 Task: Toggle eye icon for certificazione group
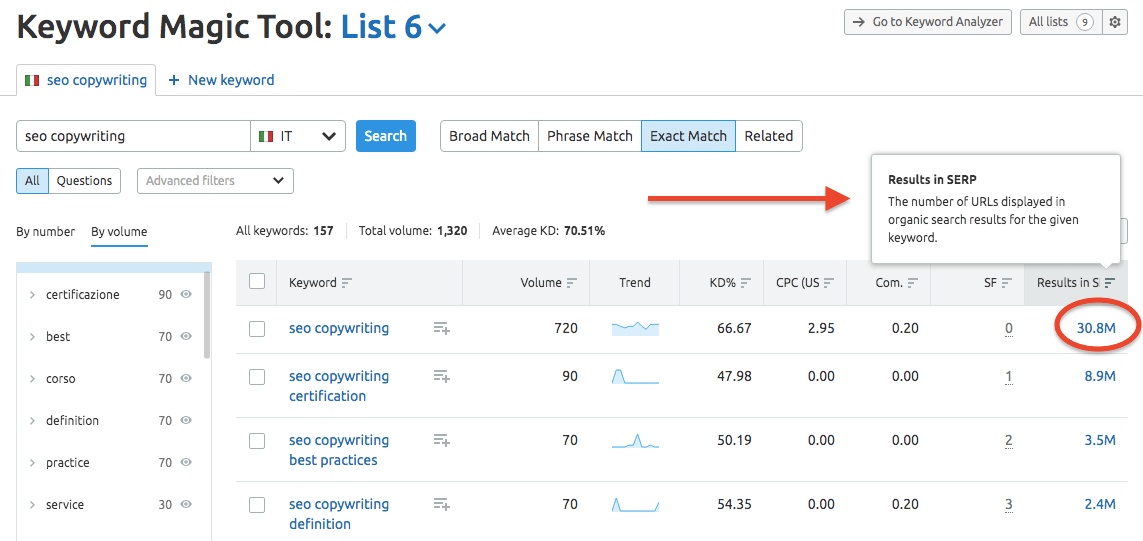[186, 295]
